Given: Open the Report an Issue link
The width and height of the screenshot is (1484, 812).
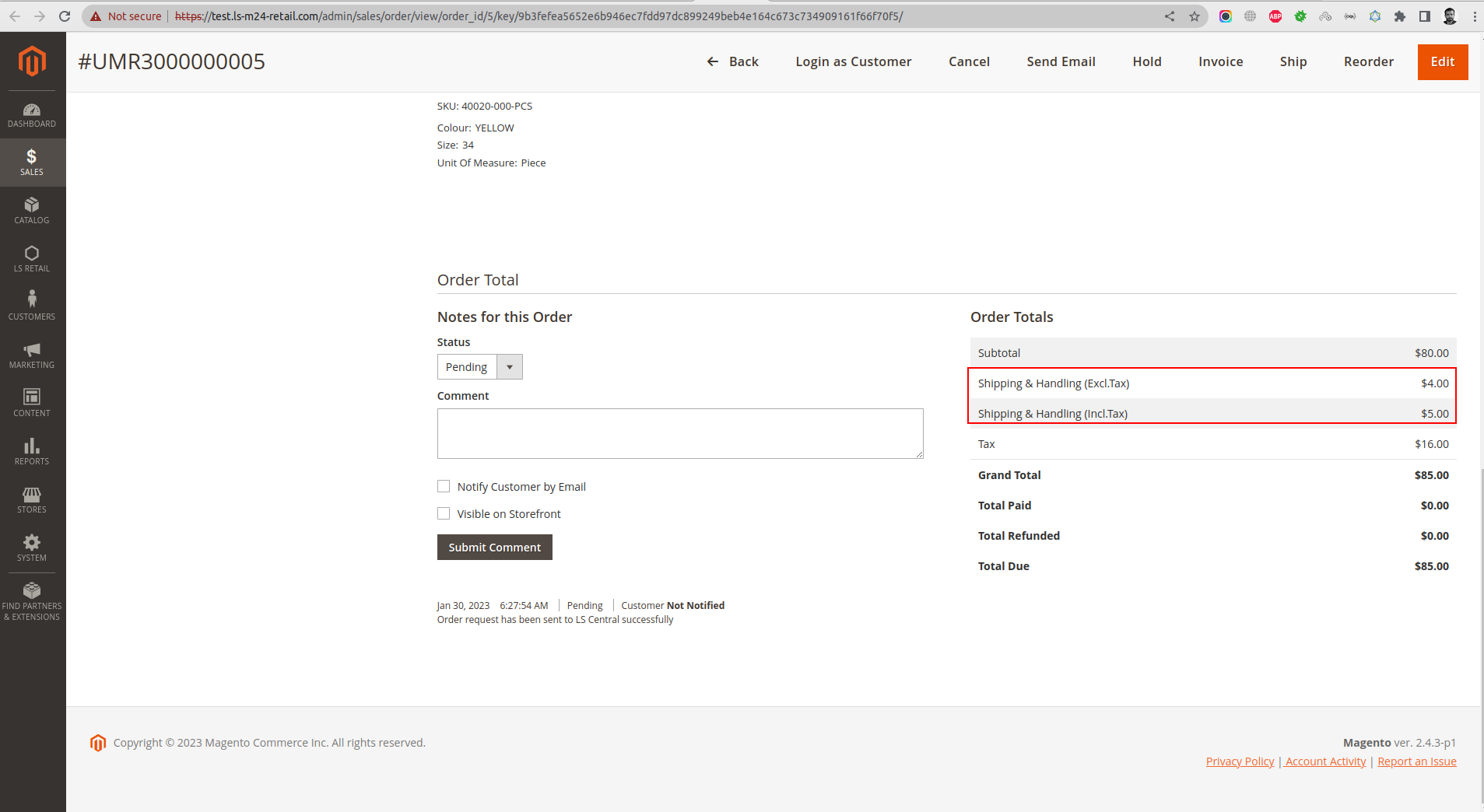Looking at the screenshot, I should coord(1416,761).
